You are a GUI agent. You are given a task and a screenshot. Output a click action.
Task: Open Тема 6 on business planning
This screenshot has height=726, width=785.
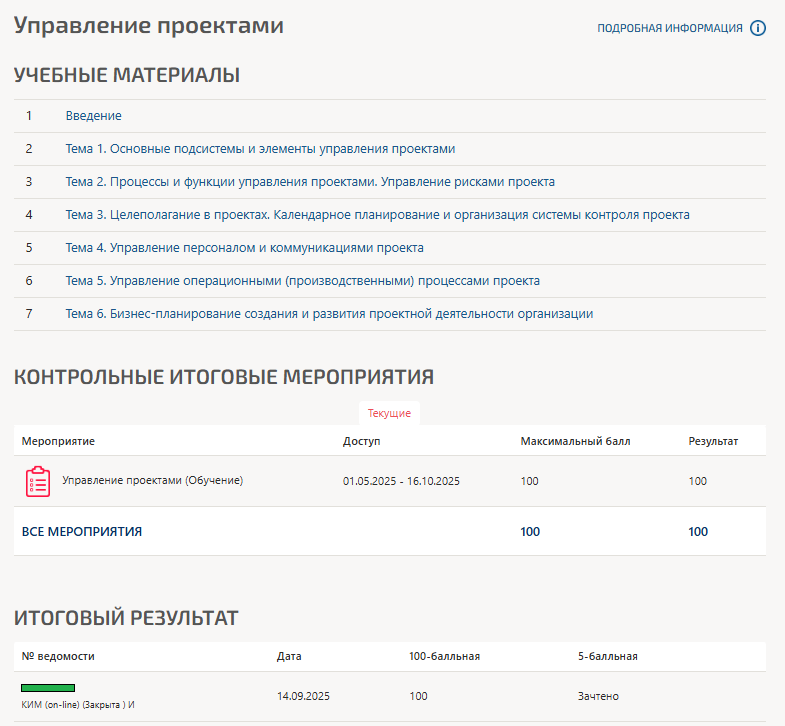pyautogui.click(x=329, y=314)
